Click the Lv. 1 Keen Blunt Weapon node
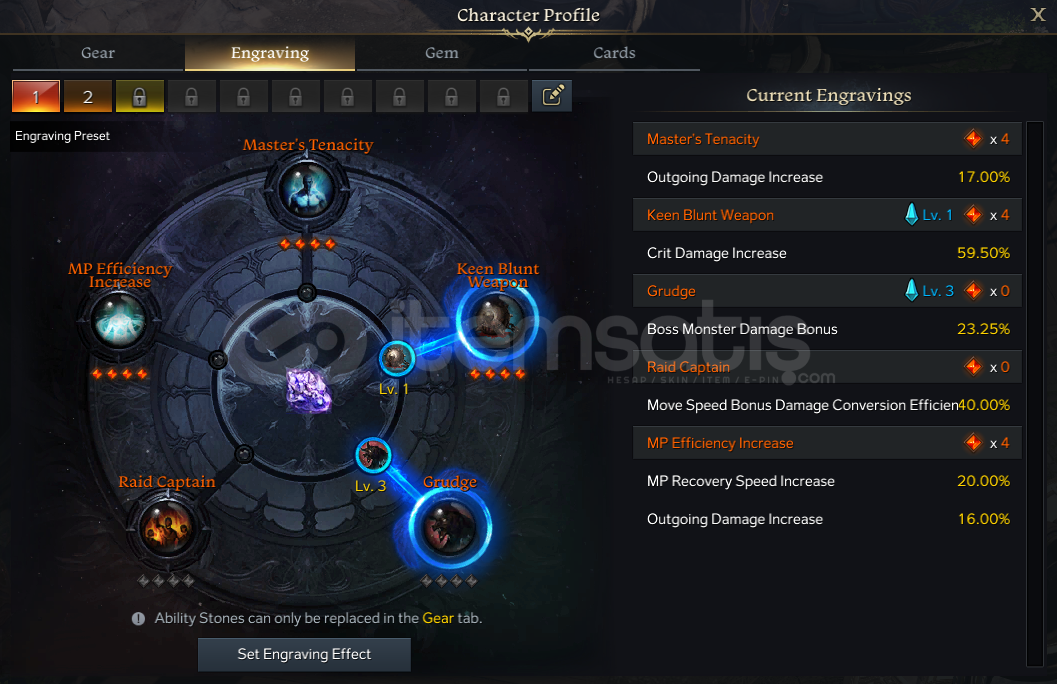The height and width of the screenshot is (684, 1057). coord(396,358)
